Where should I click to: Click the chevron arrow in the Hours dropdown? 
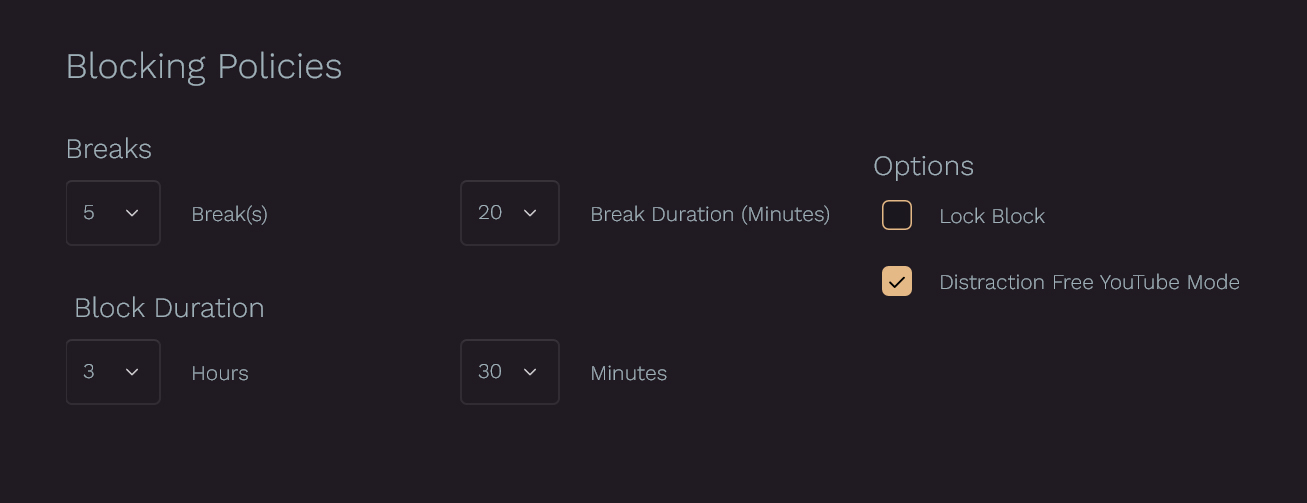[132, 372]
